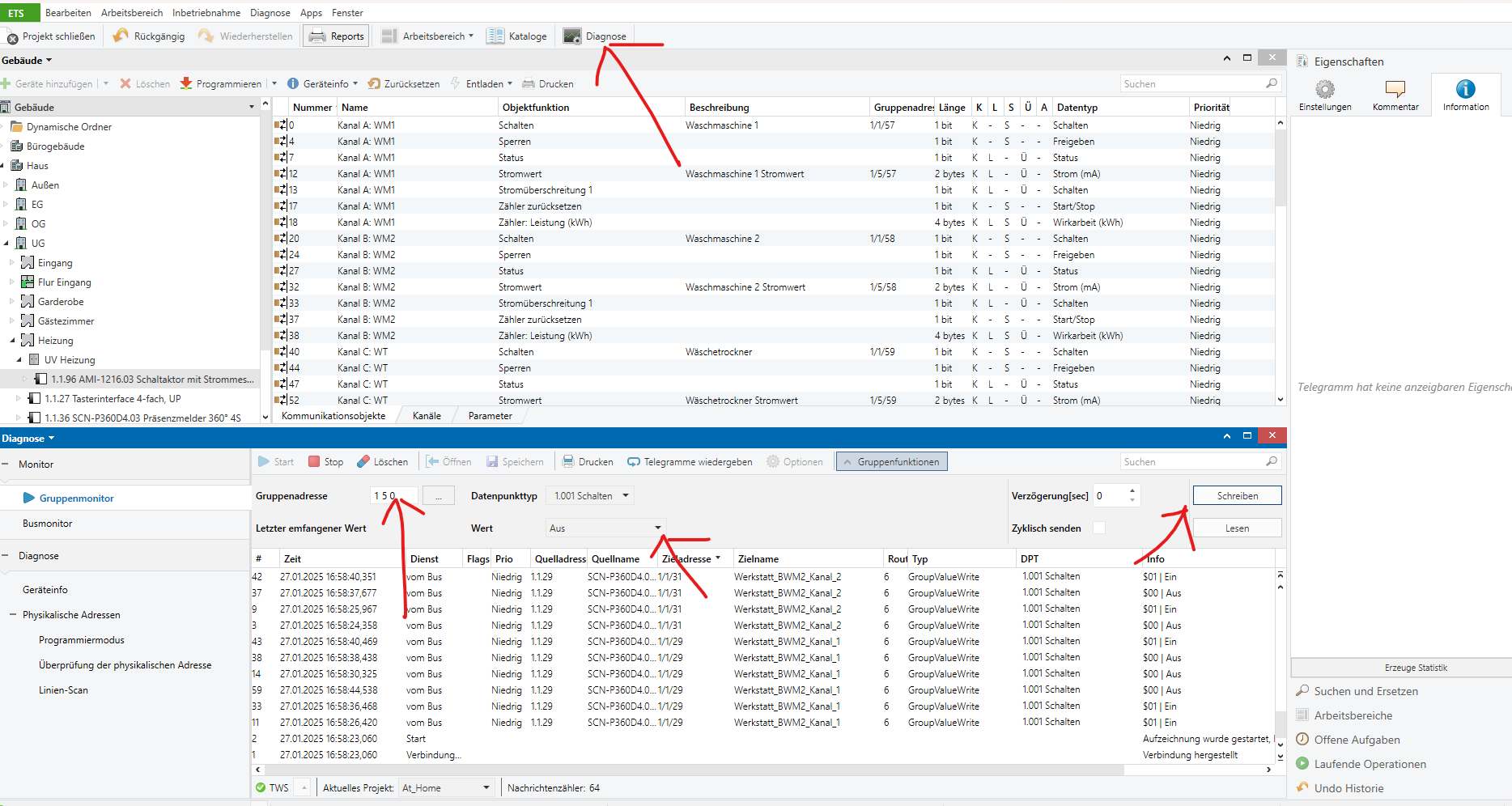Toggle the Gruppenfunktionen panel button

(891, 461)
